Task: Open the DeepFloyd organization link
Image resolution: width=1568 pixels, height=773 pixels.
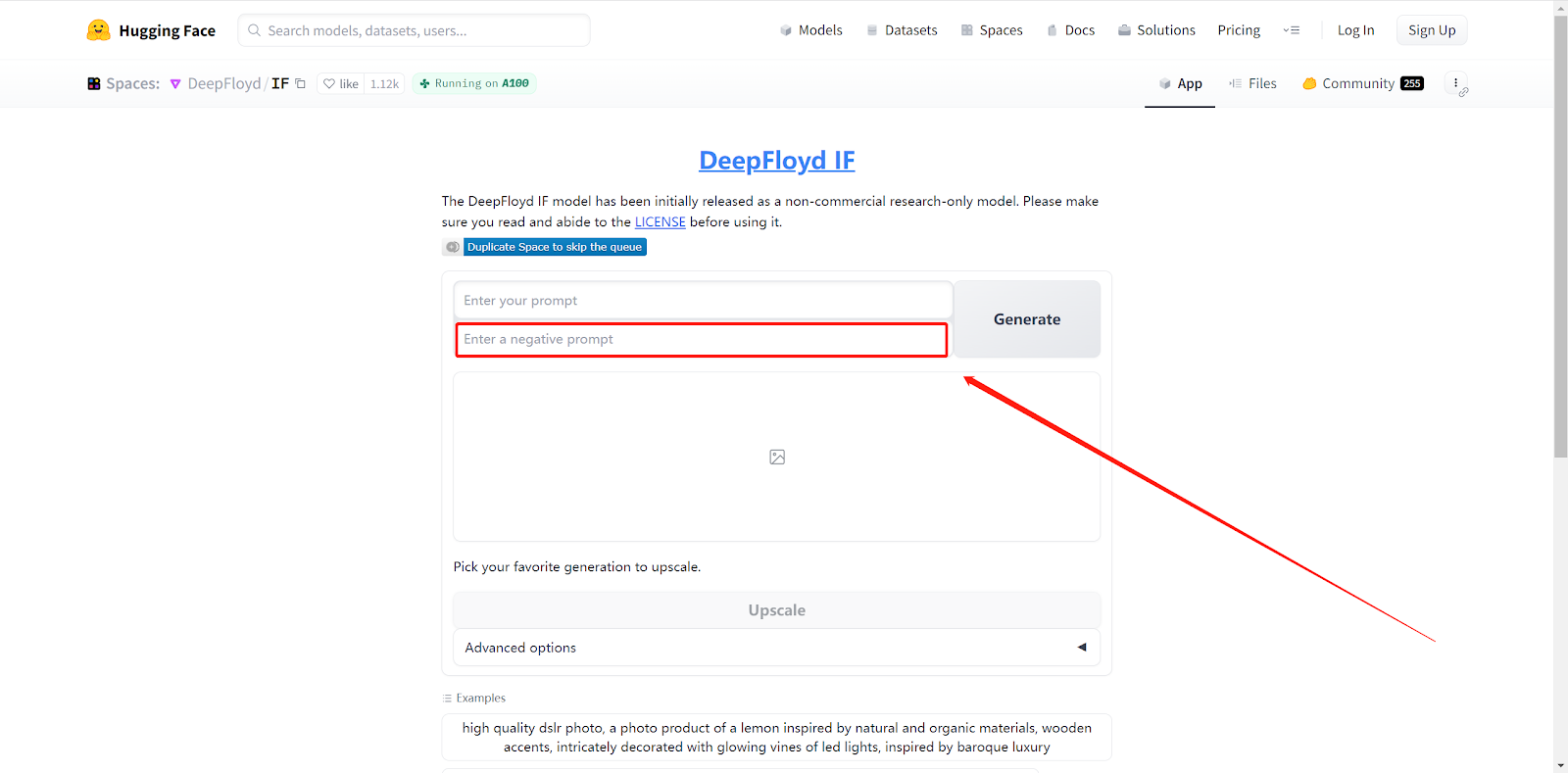Action: coord(224,83)
